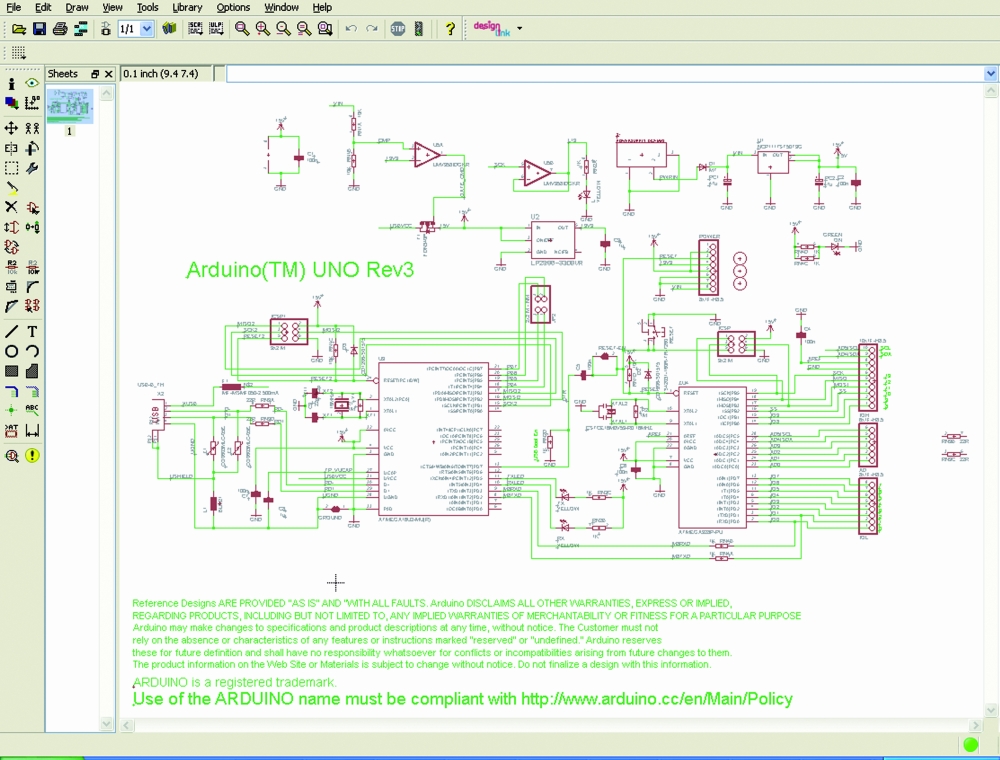Image resolution: width=1000 pixels, height=760 pixels.
Task: Expand the DesignLink dropdown arrow
Action: click(519, 29)
